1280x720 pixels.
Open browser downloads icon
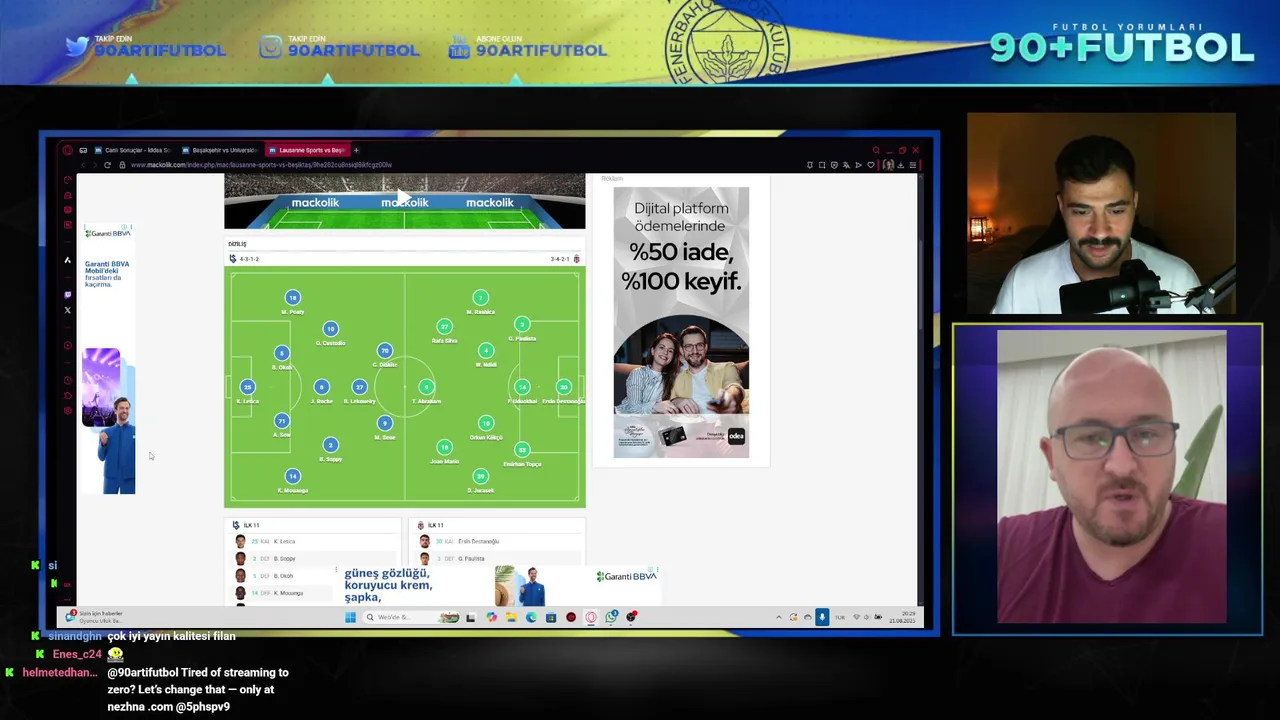(x=900, y=165)
